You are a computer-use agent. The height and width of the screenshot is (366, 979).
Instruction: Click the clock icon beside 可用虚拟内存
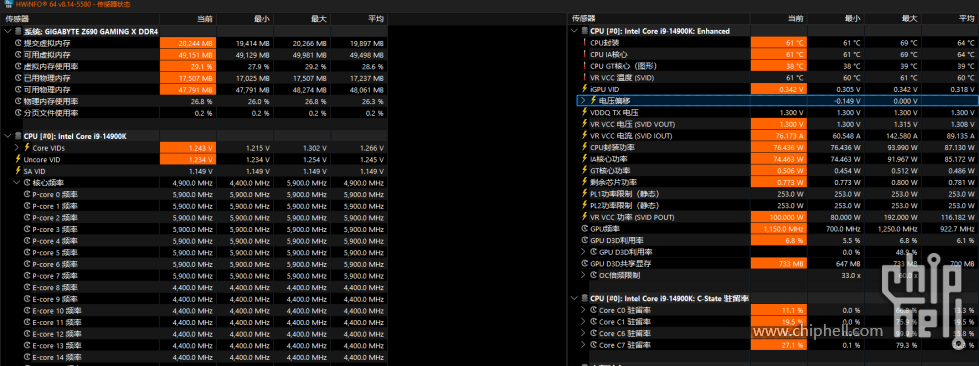[18, 54]
